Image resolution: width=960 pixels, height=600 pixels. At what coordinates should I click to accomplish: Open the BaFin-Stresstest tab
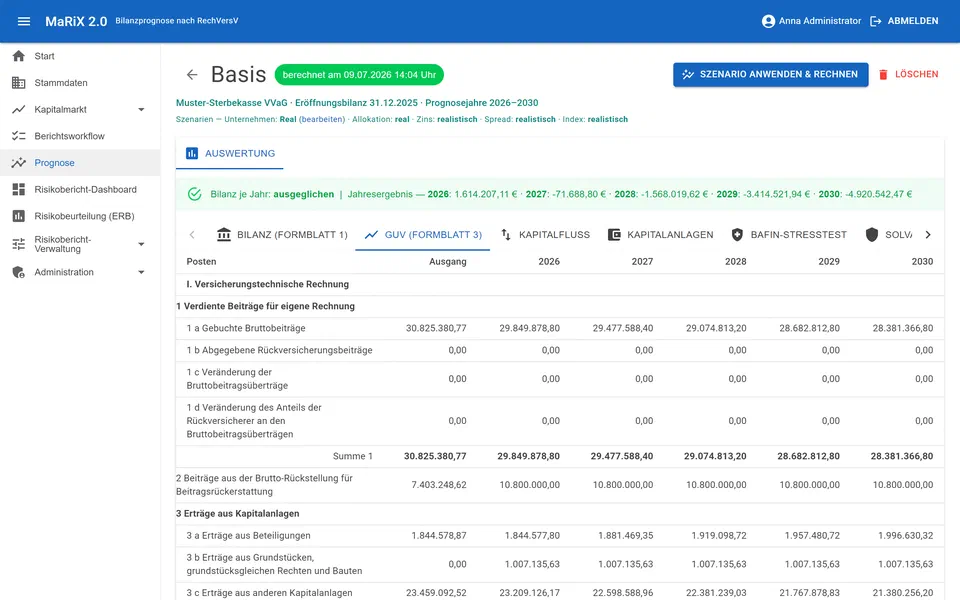[789, 234]
